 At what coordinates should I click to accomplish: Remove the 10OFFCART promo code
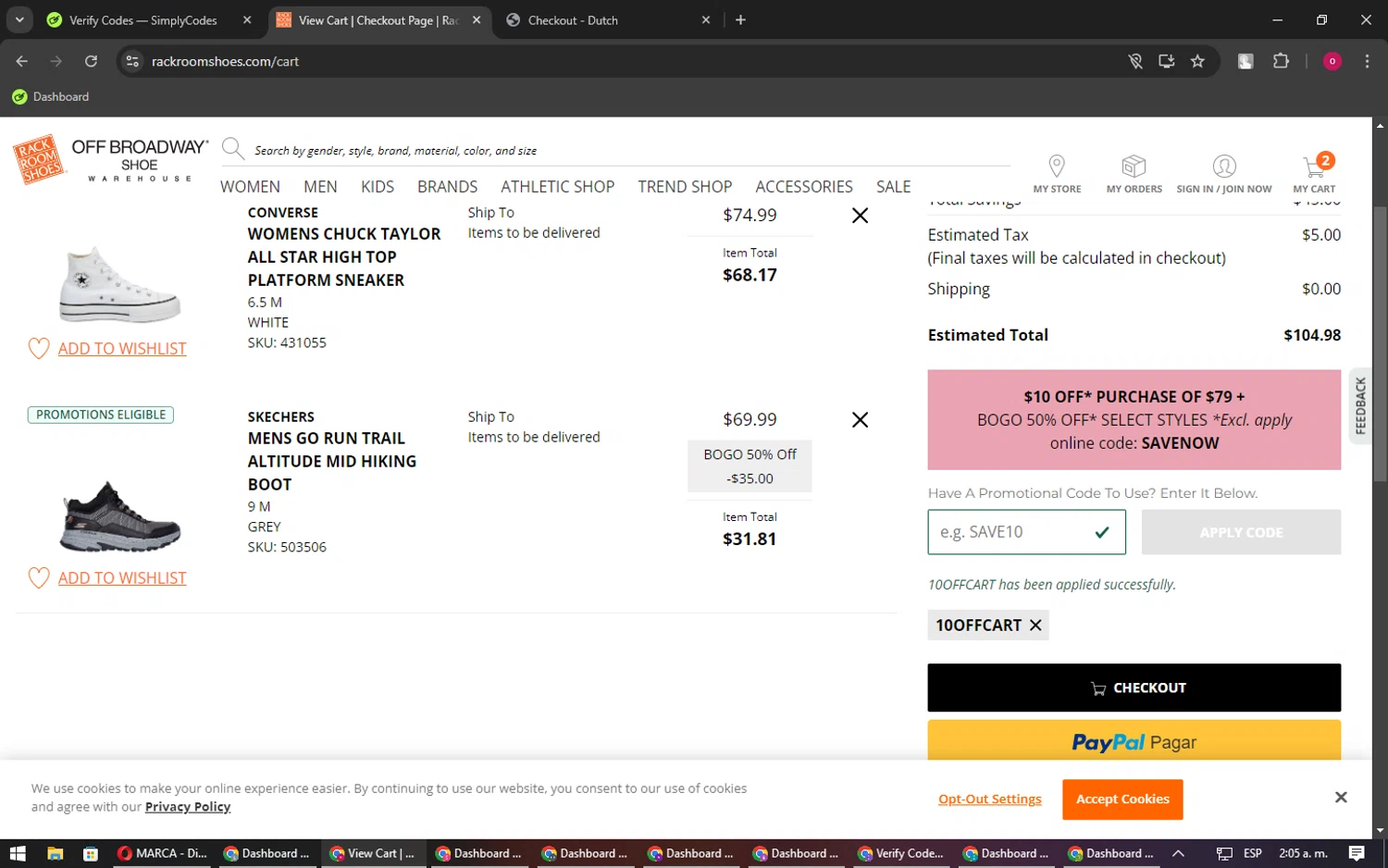(1035, 626)
